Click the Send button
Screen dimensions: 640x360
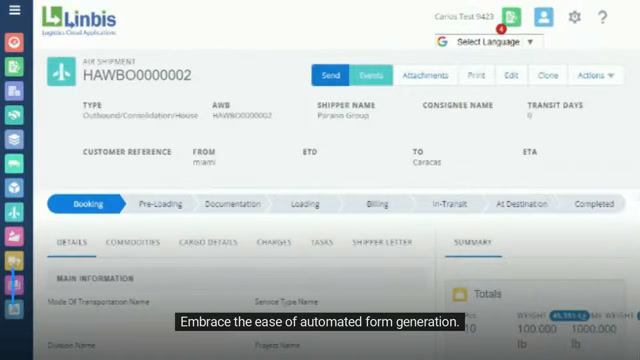coord(330,76)
